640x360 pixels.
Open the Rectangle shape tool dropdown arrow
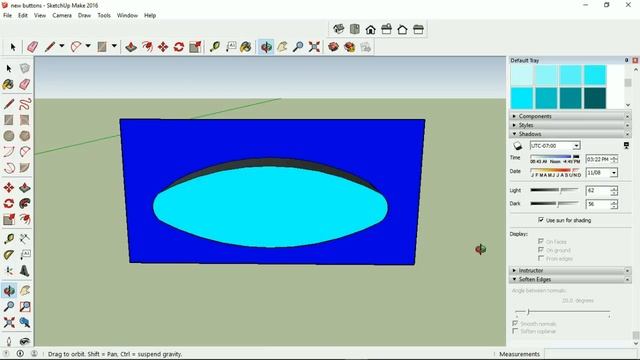[114, 46]
